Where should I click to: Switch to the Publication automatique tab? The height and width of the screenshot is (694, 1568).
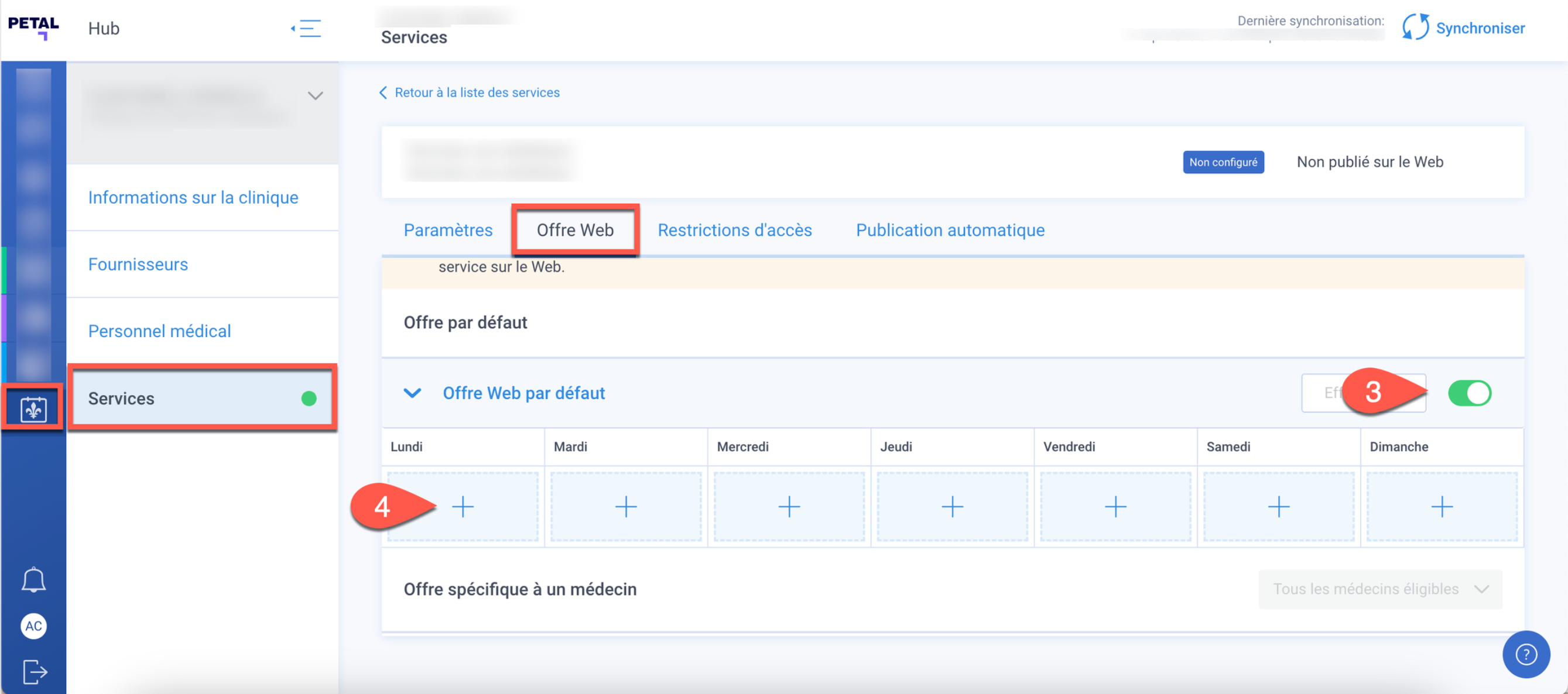[x=950, y=230]
